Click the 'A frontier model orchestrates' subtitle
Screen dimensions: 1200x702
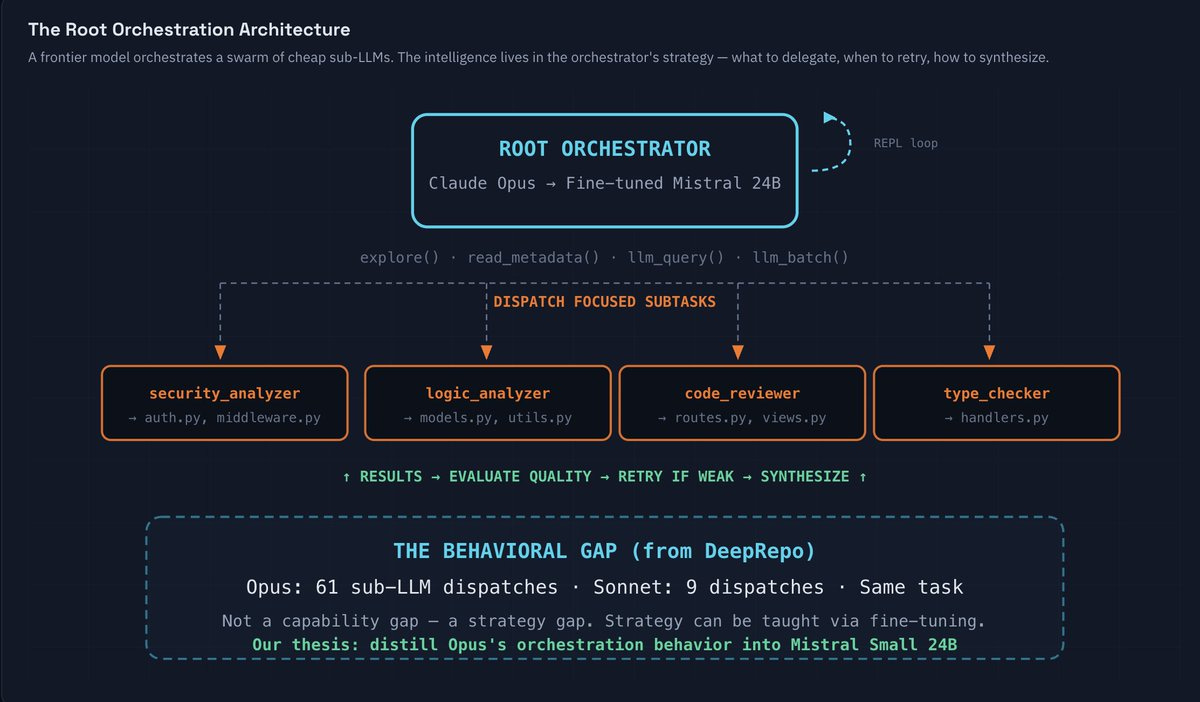[538, 58]
